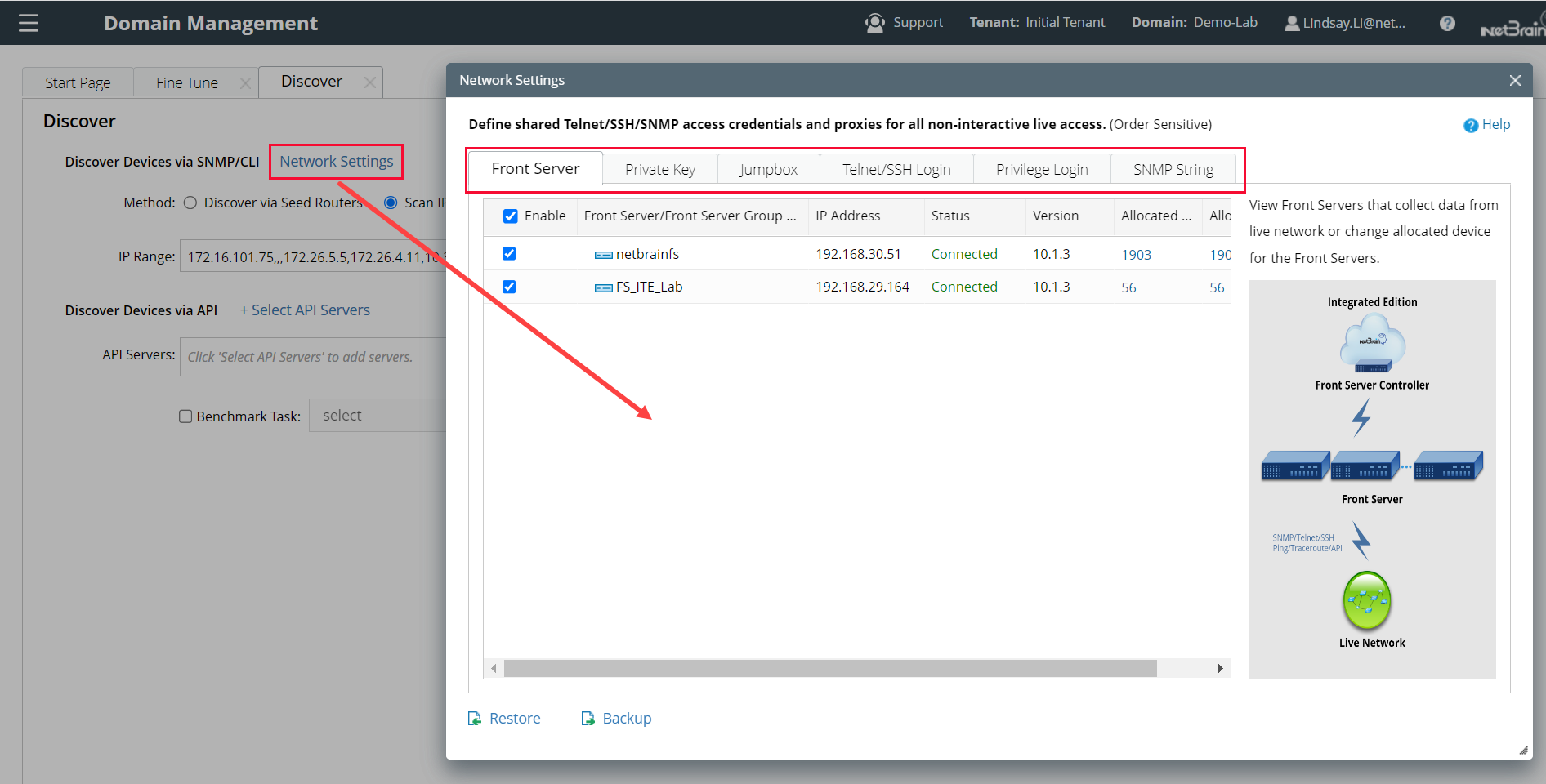Click the scrollbar left arrow

[x=494, y=669]
